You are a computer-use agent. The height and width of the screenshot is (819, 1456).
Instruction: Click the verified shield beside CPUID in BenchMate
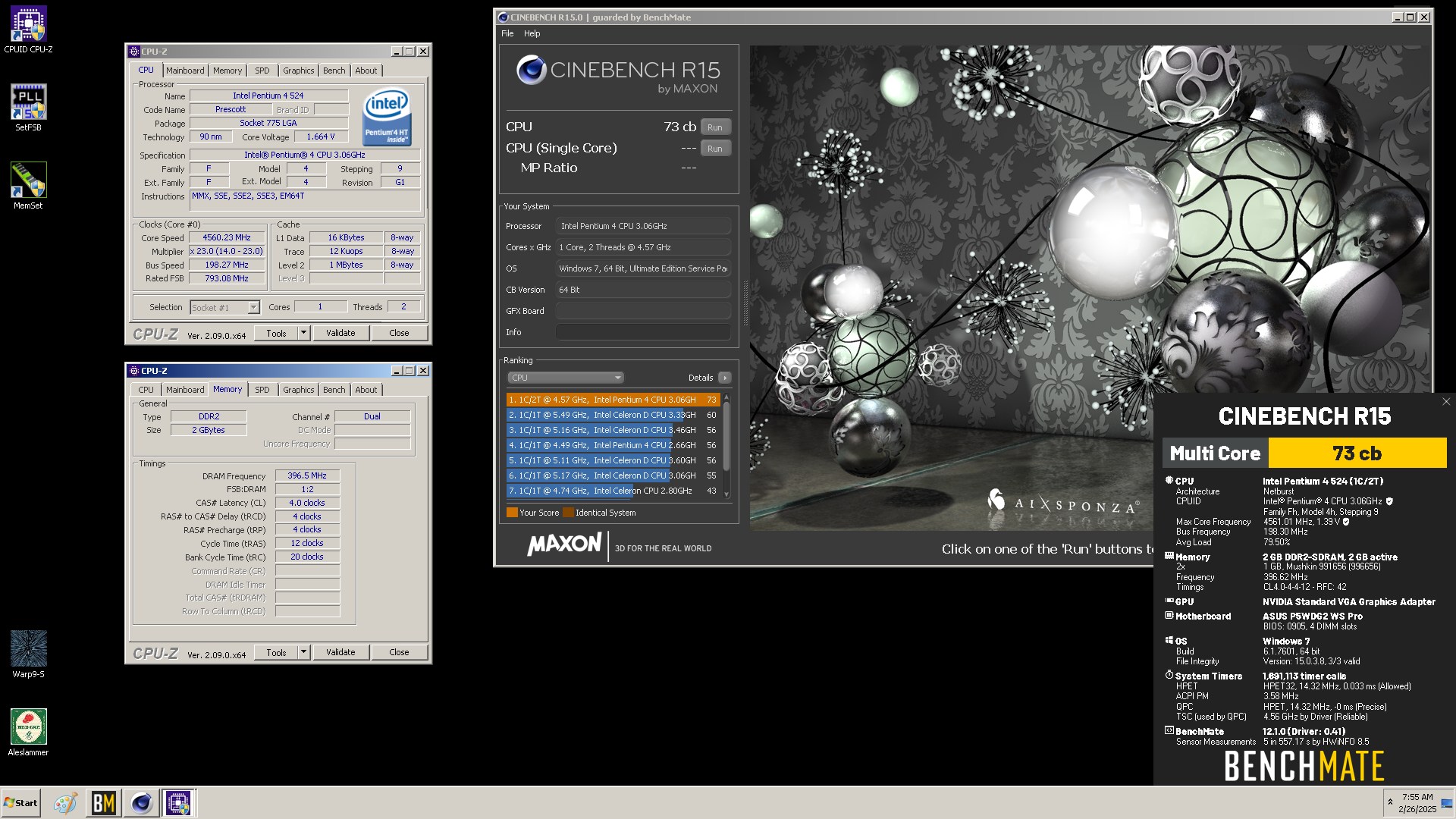click(x=1389, y=501)
